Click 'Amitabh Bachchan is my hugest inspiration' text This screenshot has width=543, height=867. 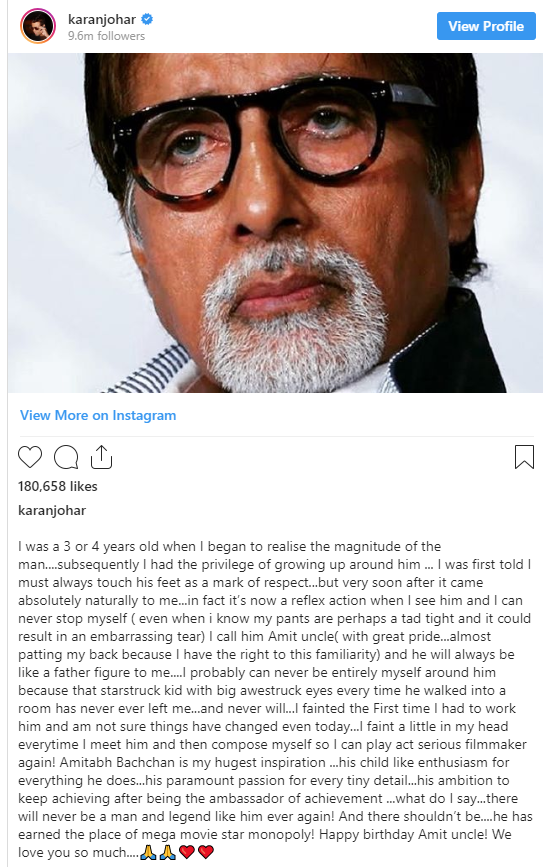click(192, 762)
